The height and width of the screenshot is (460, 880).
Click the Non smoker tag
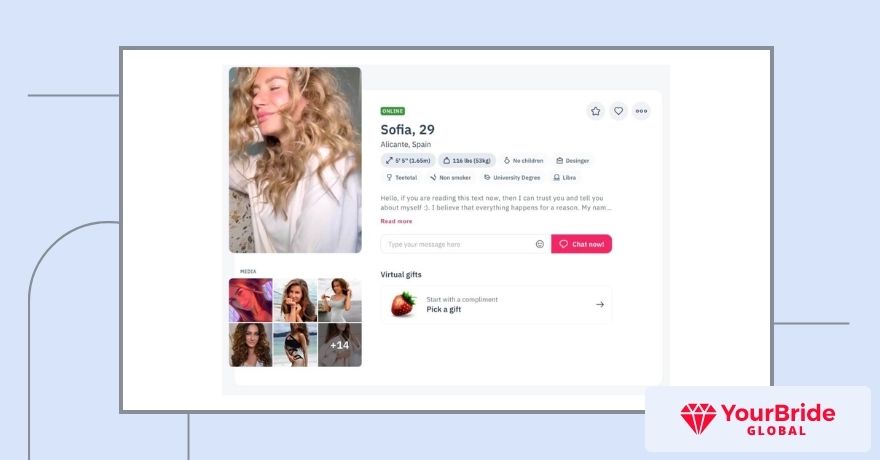point(450,177)
